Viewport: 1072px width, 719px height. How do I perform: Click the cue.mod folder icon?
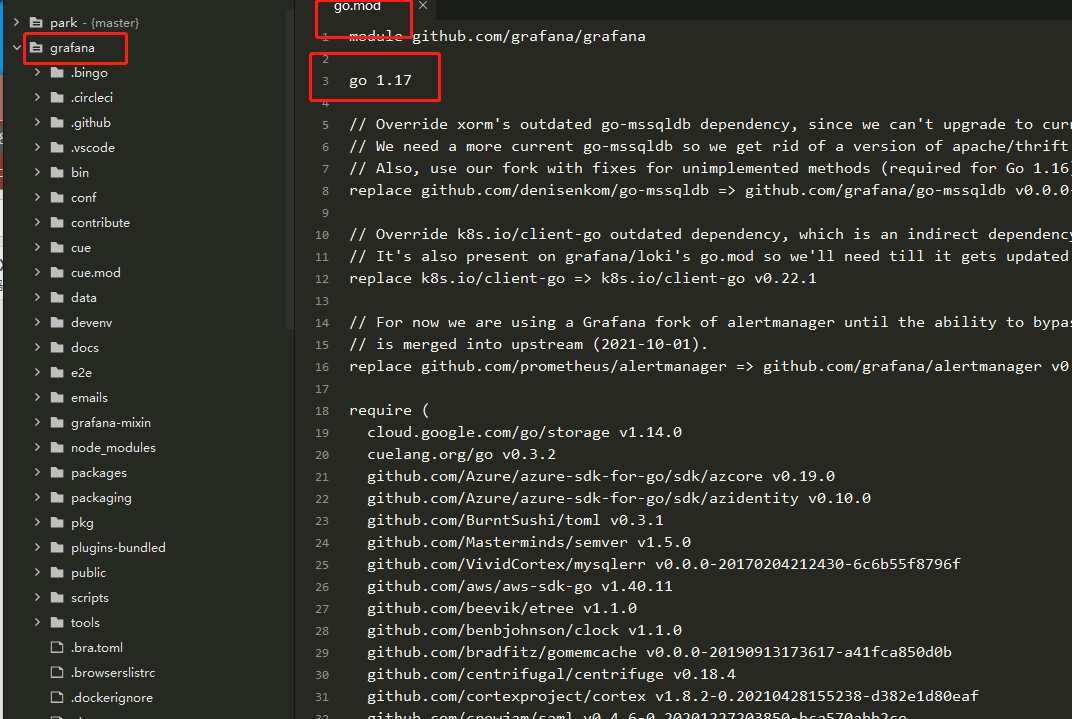click(57, 273)
